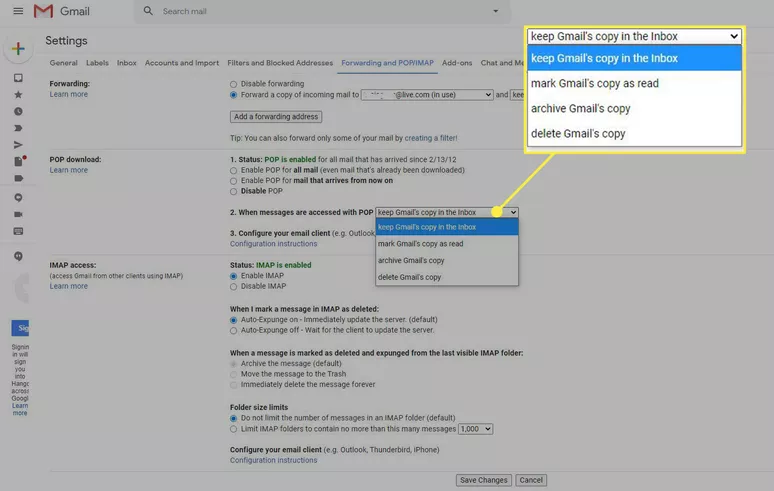Select Do not limit IMAP folder messages
The image size is (774, 491).
pyautogui.click(x=233, y=418)
